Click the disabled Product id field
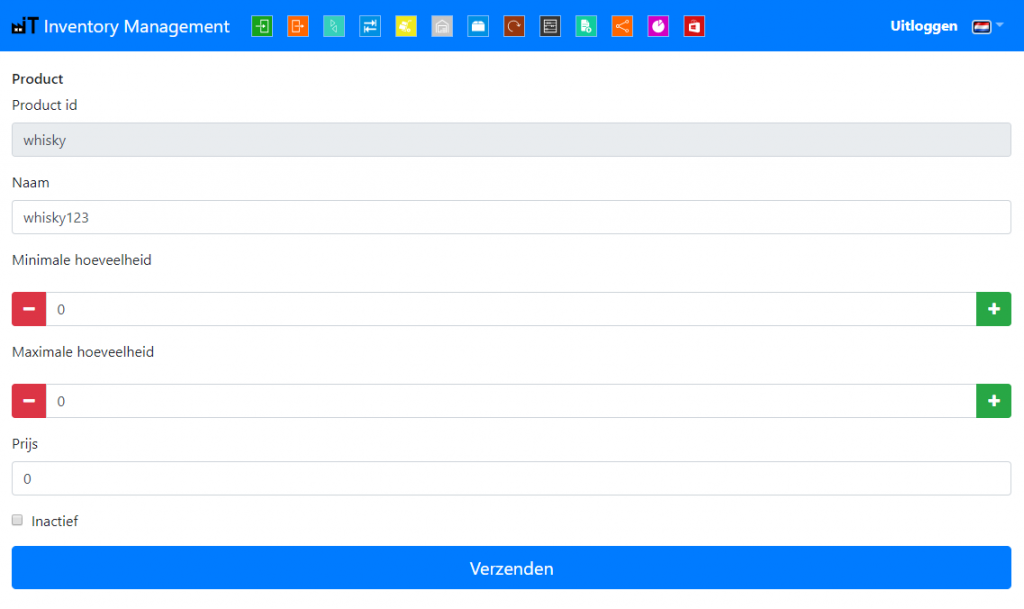 (x=511, y=140)
